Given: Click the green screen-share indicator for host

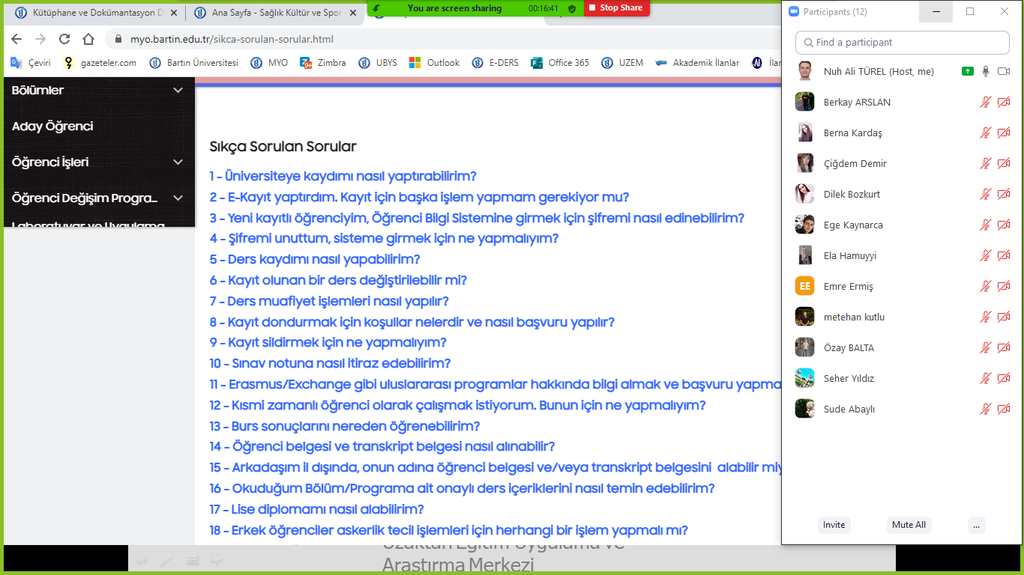Looking at the screenshot, I should click(967, 71).
